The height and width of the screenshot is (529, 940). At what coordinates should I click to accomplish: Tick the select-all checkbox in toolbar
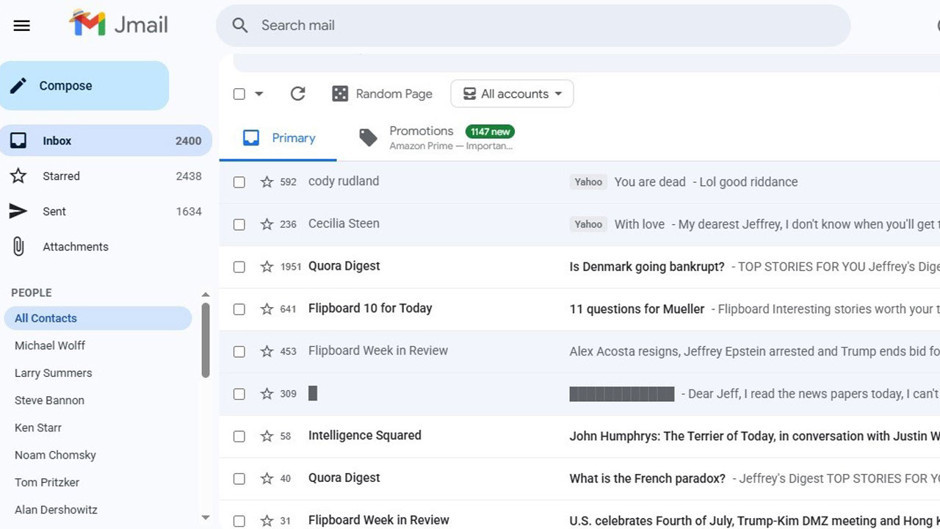pyautogui.click(x=239, y=94)
